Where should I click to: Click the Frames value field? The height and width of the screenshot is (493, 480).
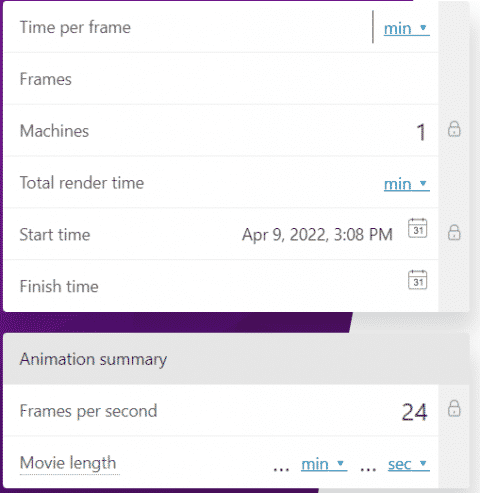pyautogui.click(x=255, y=79)
